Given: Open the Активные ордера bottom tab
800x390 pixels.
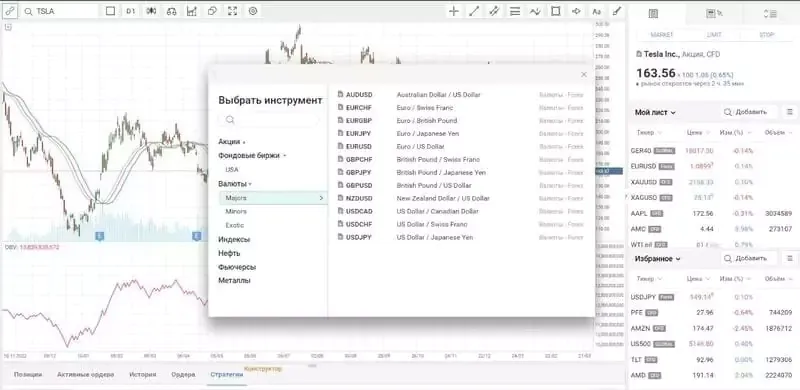Looking at the screenshot, I should pyautogui.click(x=85, y=375).
